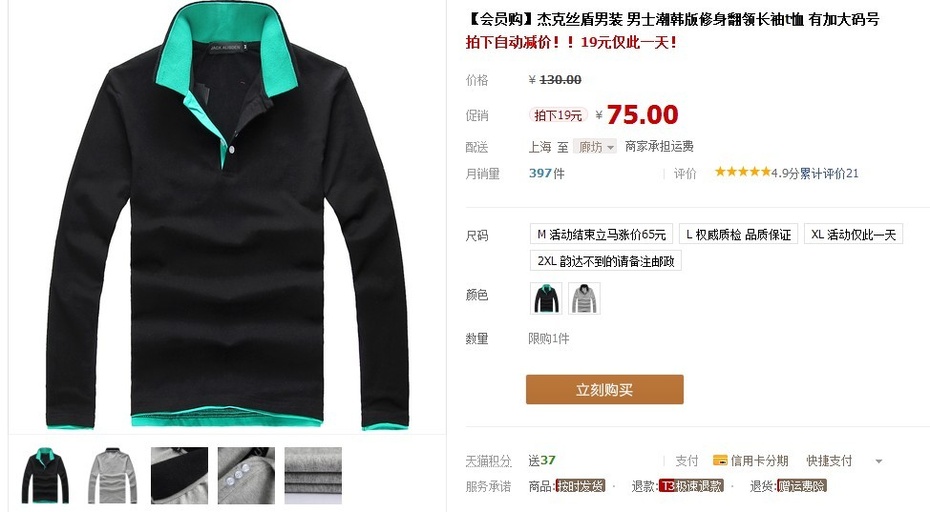Show the folded gray fabric thumbnail
Viewport: 930px width, 512px height.
click(313, 476)
